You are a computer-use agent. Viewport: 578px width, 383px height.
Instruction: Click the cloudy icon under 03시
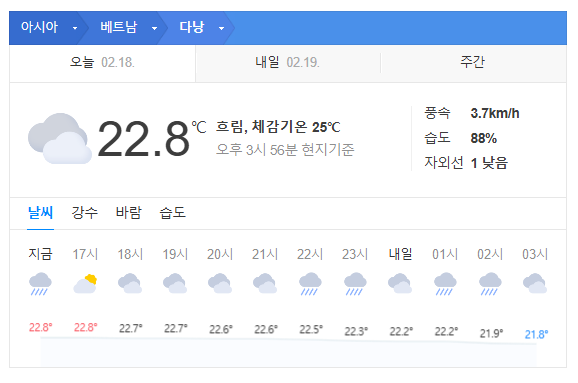pyautogui.click(x=535, y=283)
